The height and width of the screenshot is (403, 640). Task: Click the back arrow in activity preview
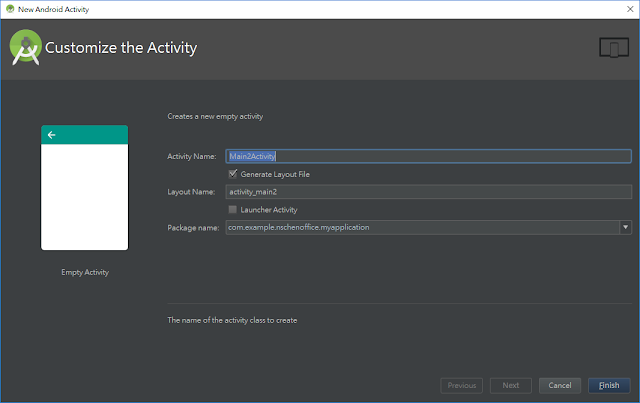(x=51, y=135)
